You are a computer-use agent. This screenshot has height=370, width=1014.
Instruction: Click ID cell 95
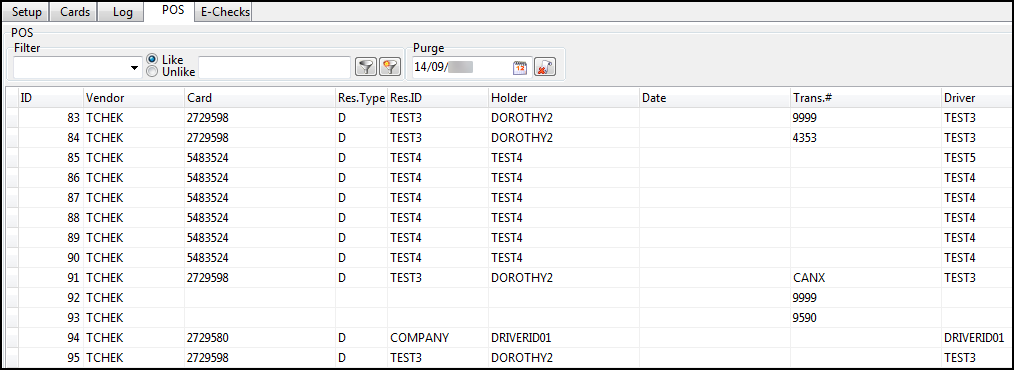click(51, 358)
